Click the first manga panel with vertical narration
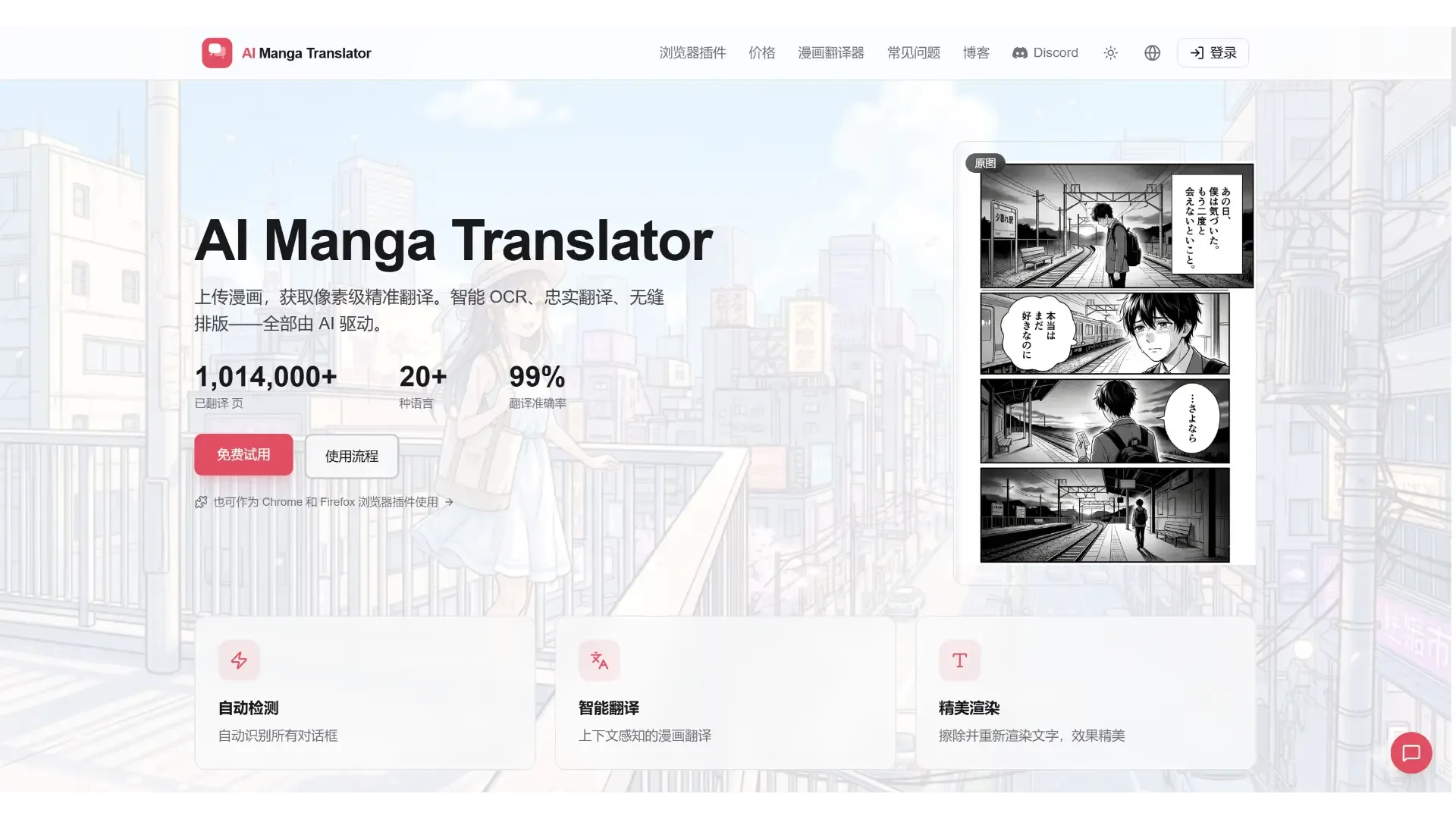This screenshot has width=1456, height=819. tap(1116, 226)
